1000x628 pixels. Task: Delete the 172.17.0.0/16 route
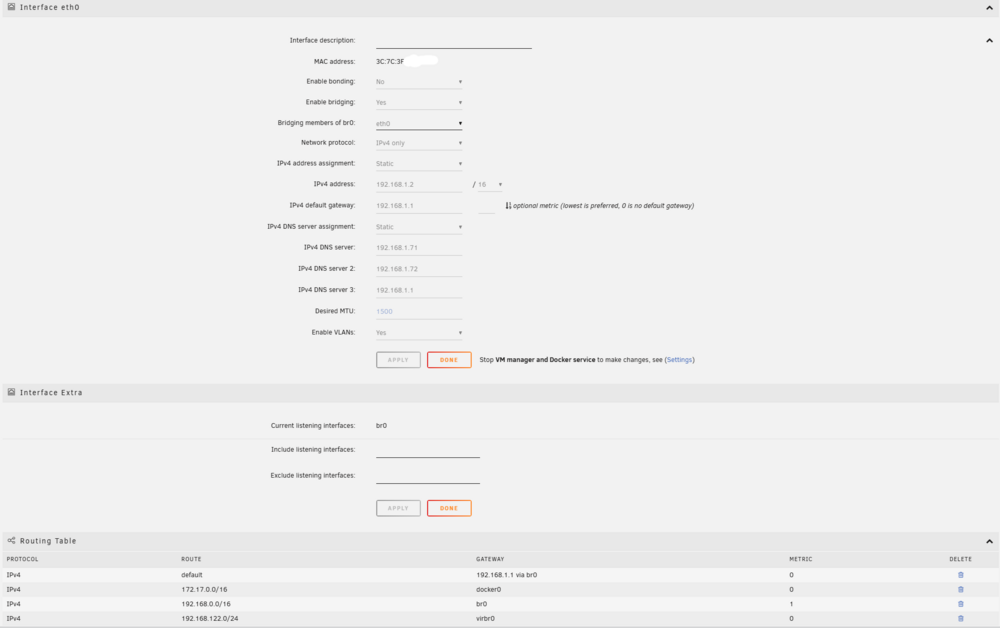[960, 589]
